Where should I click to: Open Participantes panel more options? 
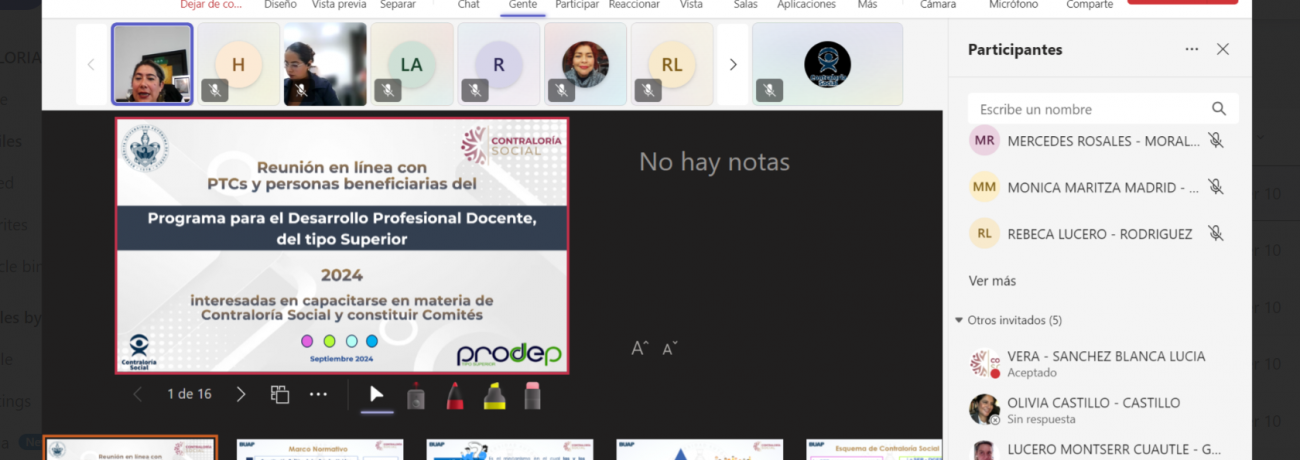tap(1191, 49)
